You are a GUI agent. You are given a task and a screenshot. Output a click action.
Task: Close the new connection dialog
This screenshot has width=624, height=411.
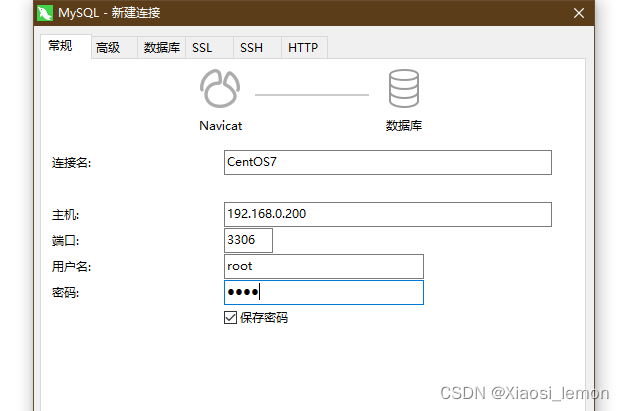point(579,13)
